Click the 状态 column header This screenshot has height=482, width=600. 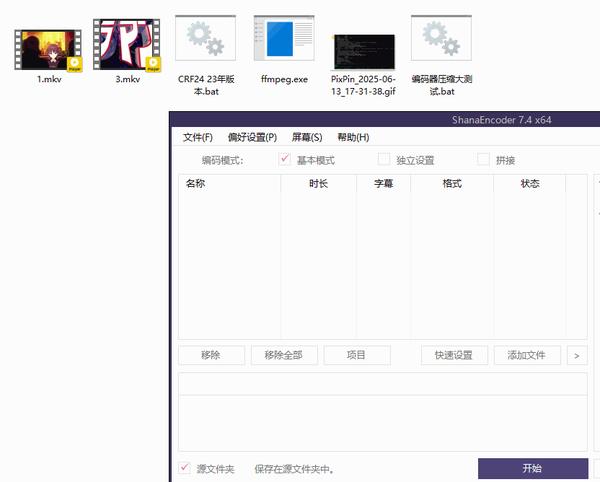(530, 184)
